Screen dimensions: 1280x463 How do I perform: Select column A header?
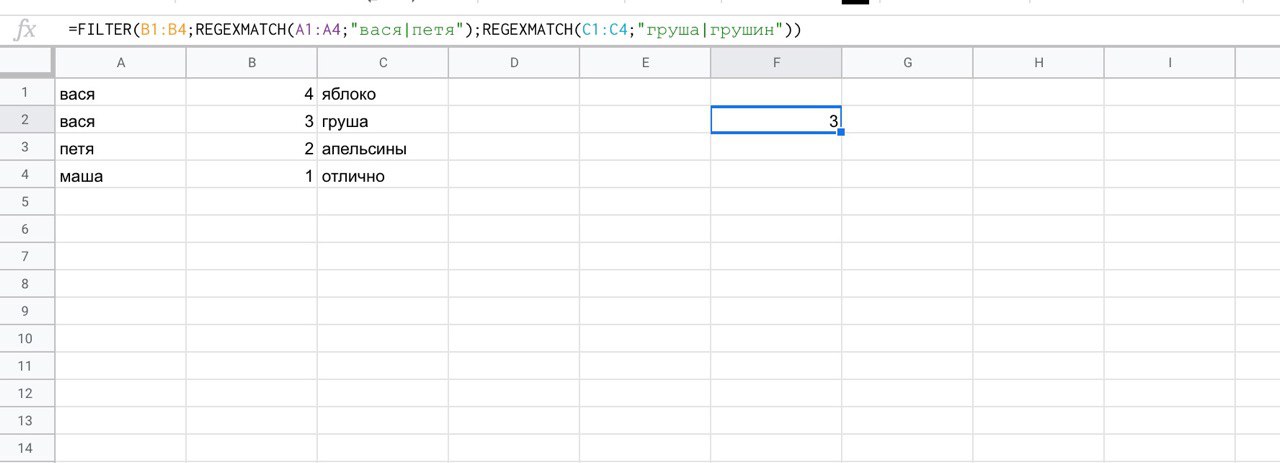point(120,63)
